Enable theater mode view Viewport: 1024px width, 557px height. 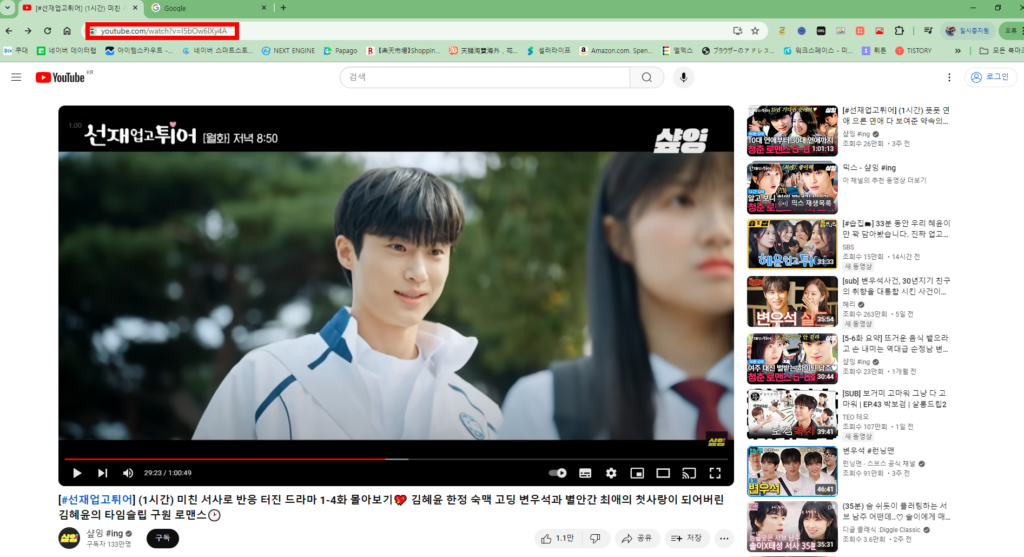pyautogui.click(x=663, y=473)
